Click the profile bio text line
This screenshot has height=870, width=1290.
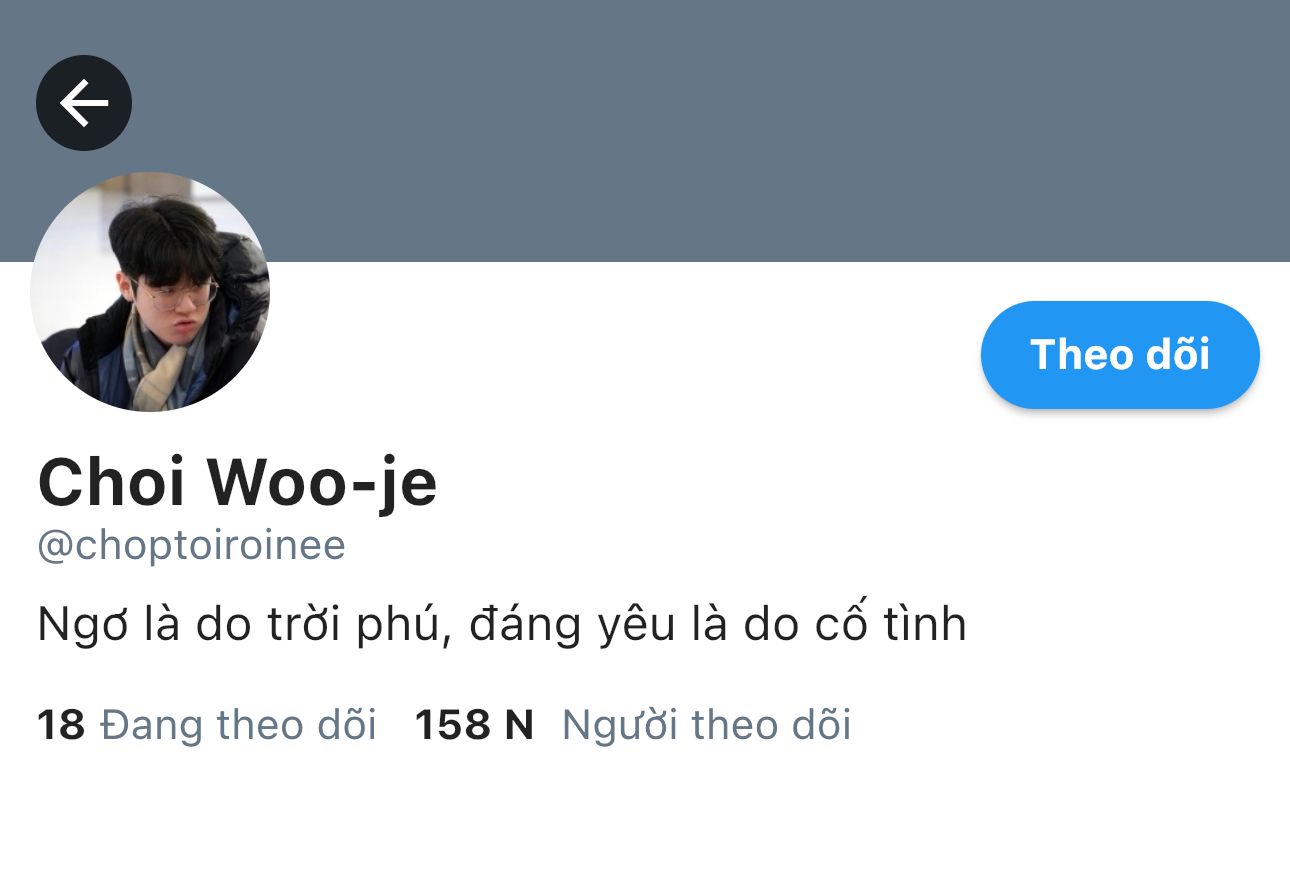502,625
